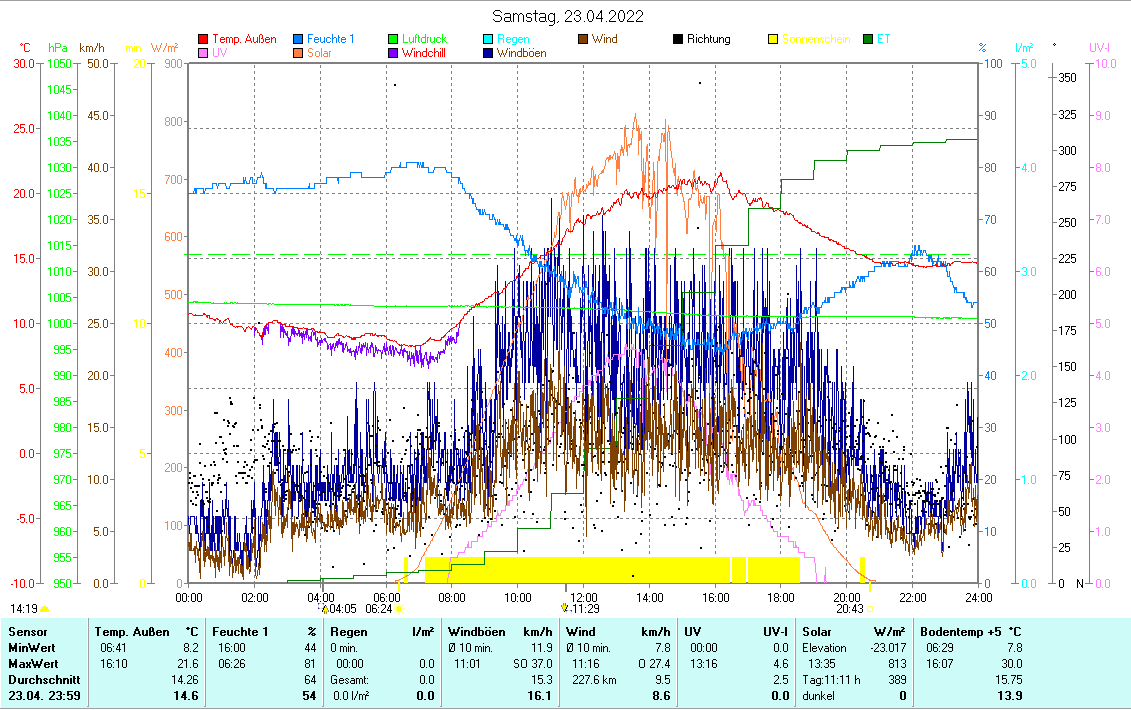Click the yellow marker beside 14:19

(x=44, y=608)
